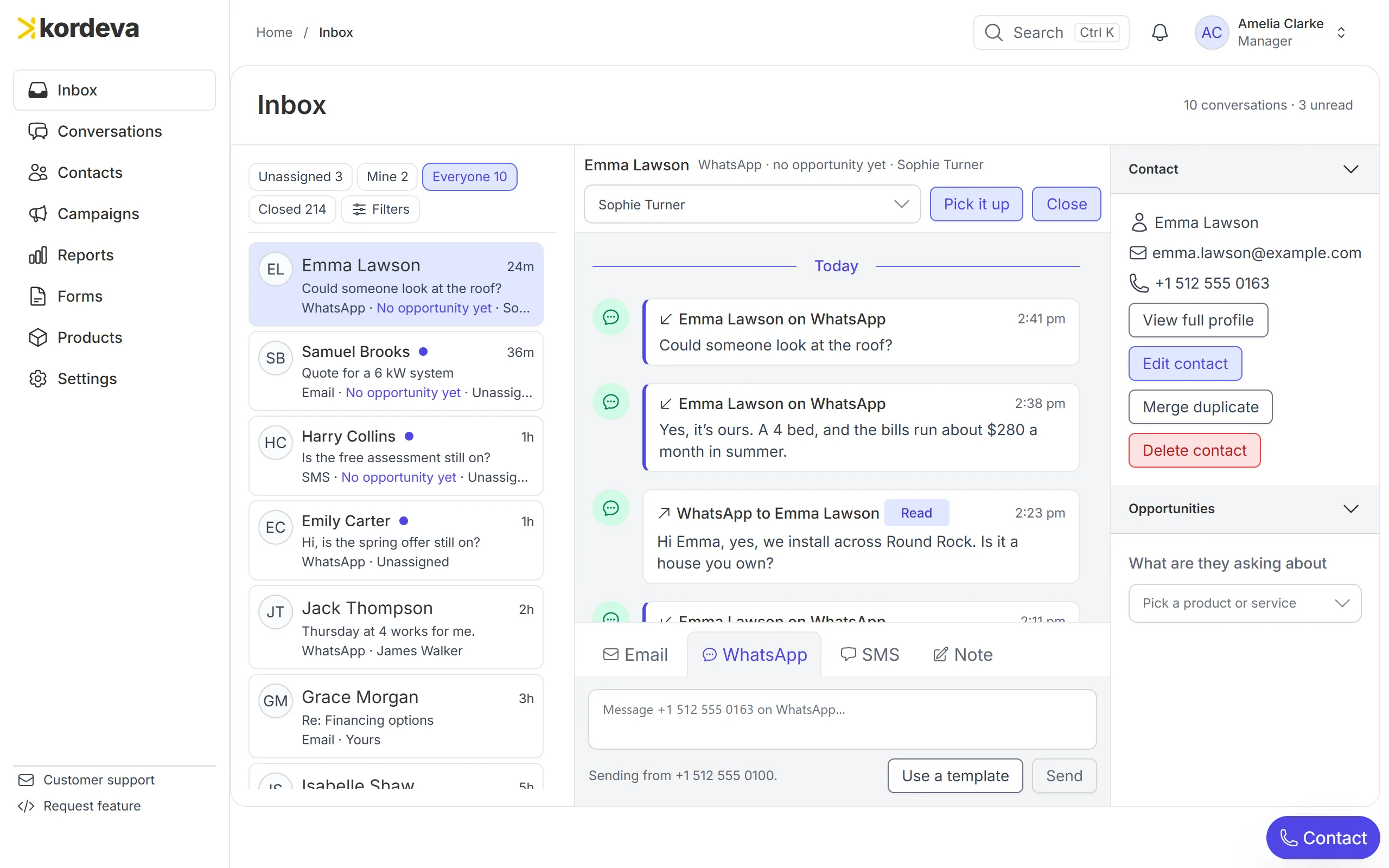Open Contacts in the sidebar
The width and height of the screenshot is (1389, 868).
point(114,172)
